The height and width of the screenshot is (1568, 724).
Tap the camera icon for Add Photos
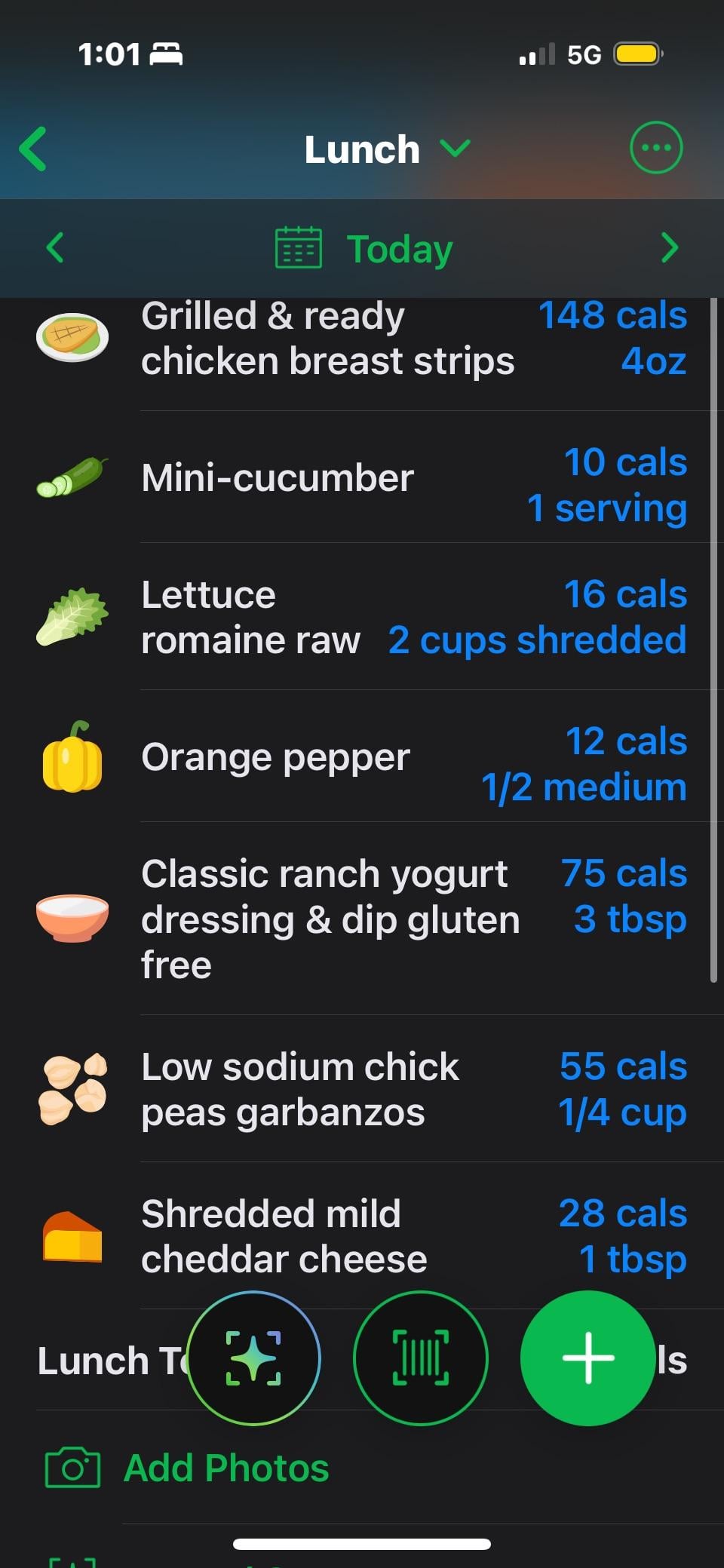[72, 1468]
